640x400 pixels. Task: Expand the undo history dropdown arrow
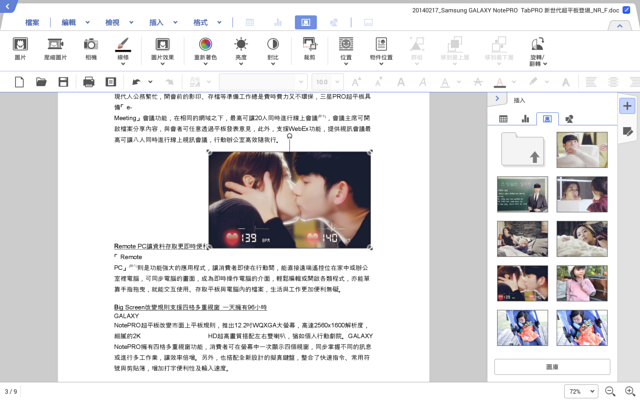pos(150,82)
